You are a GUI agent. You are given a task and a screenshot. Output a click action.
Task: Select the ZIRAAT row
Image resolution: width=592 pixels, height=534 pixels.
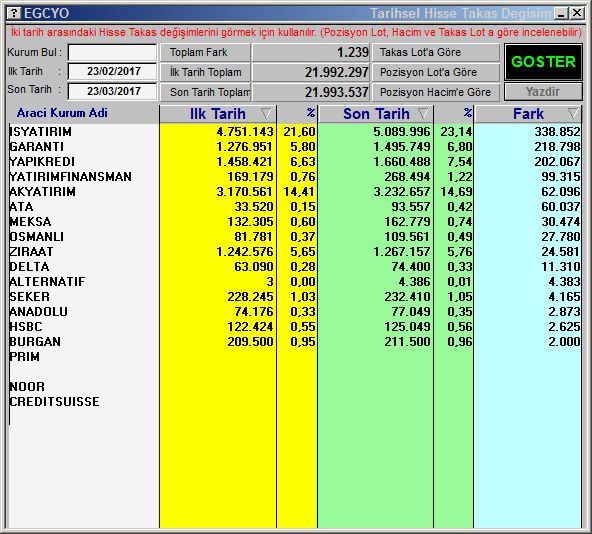[294, 252]
